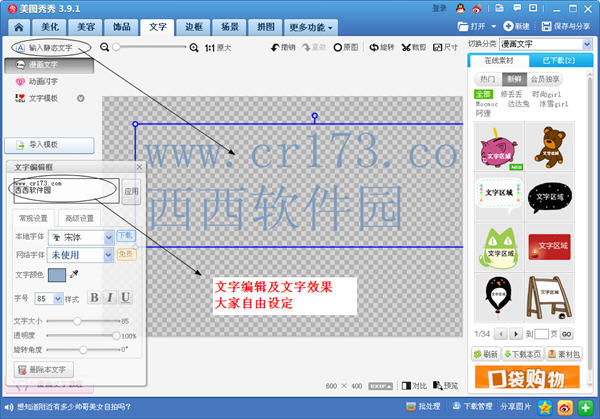Pick the red 文字区域 banner sticker
The height and width of the screenshot is (419, 600).
[550, 248]
